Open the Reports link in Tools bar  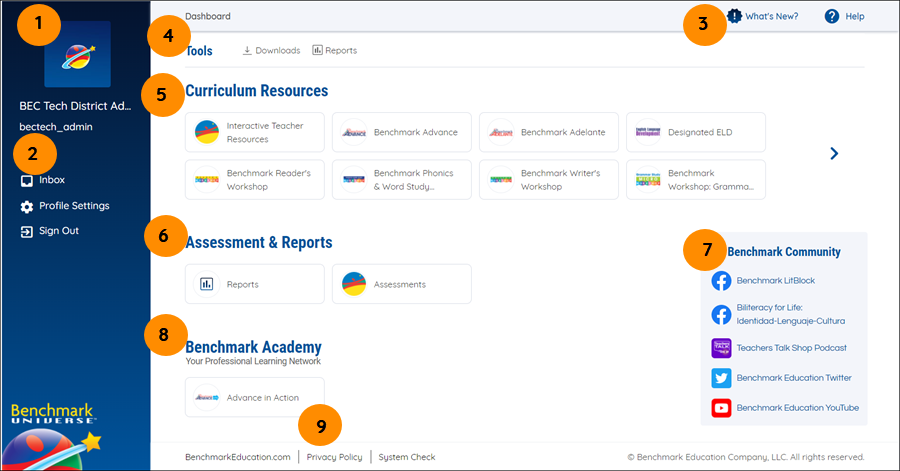tap(335, 50)
